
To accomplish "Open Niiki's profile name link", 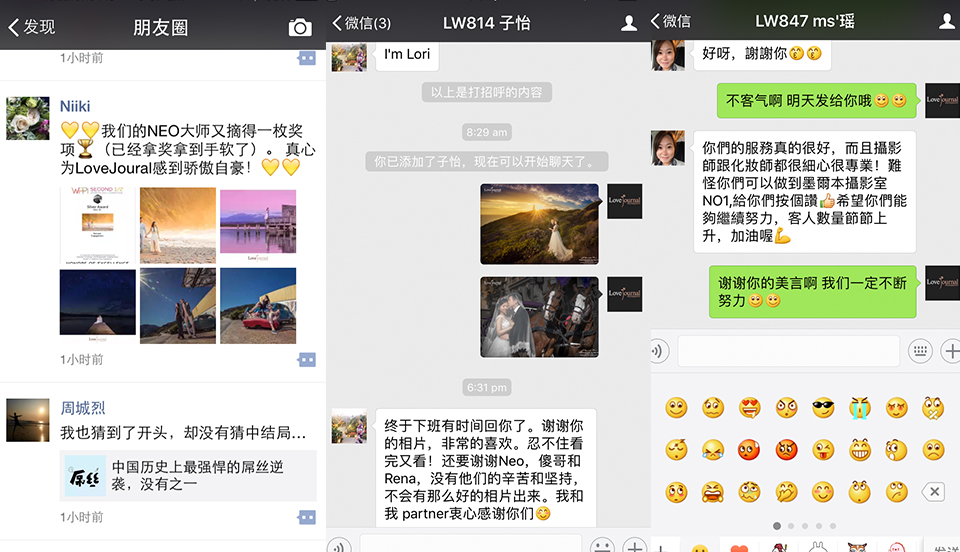I will click(x=76, y=105).
